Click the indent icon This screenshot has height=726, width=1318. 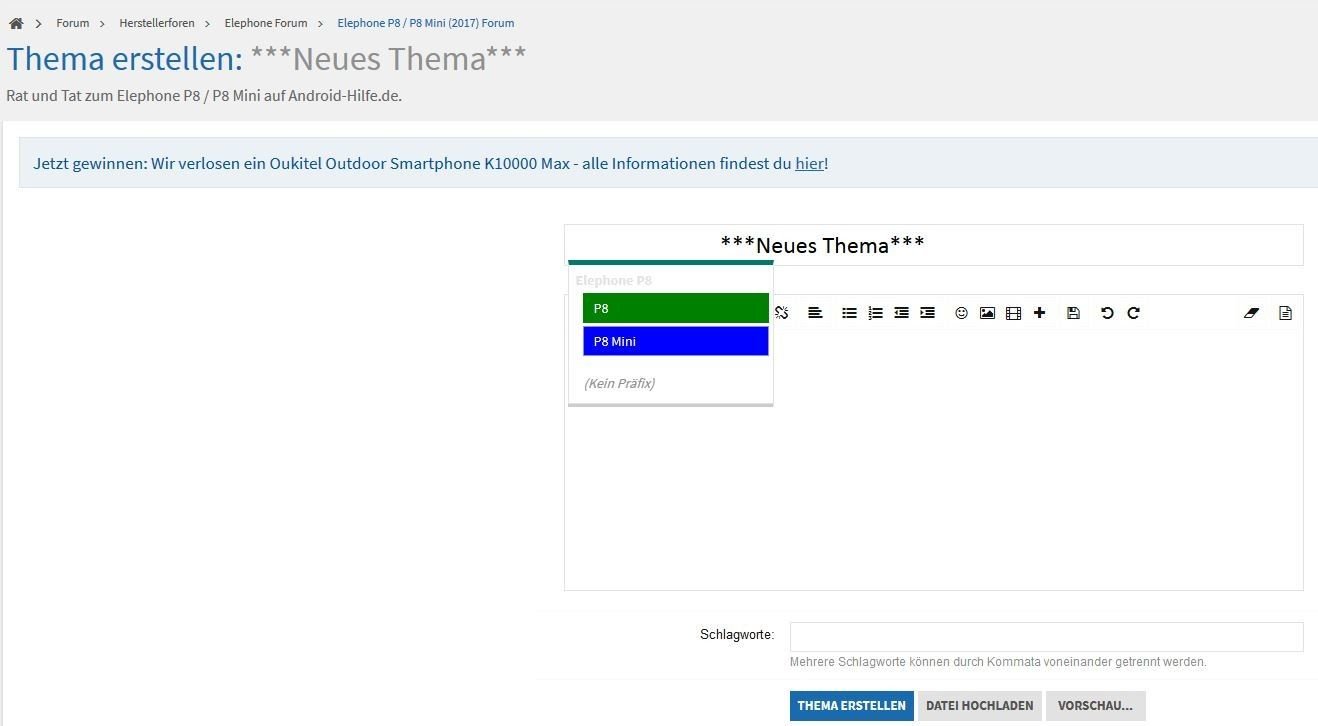pyautogui.click(x=927, y=313)
